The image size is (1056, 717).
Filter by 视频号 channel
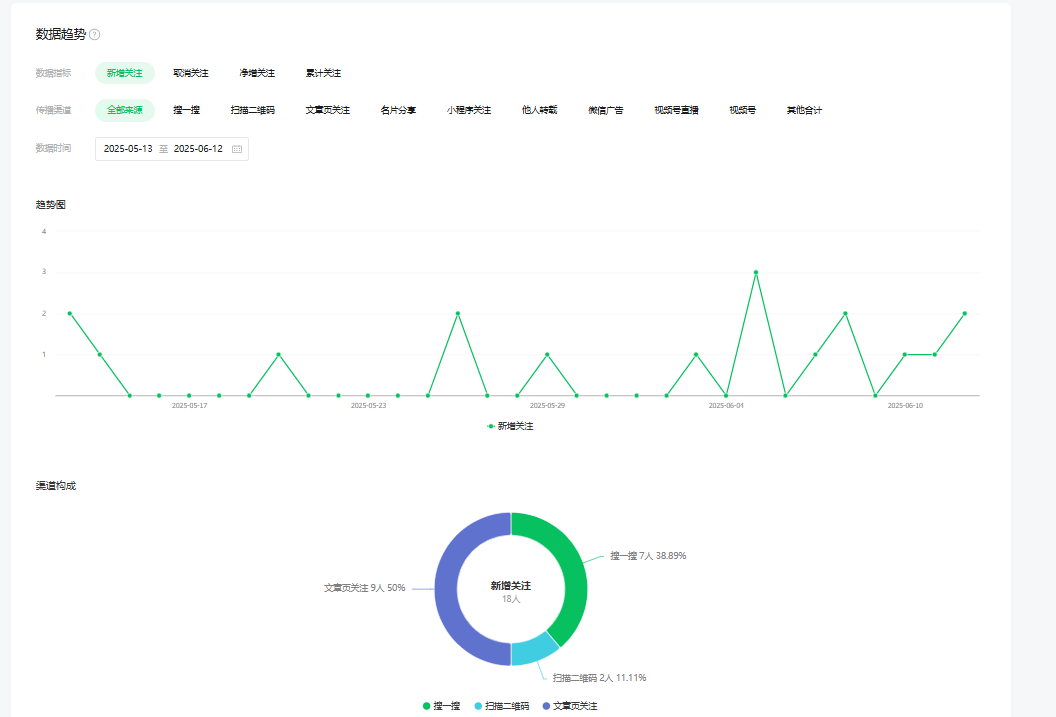pyautogui.click(x=742, y=110)
